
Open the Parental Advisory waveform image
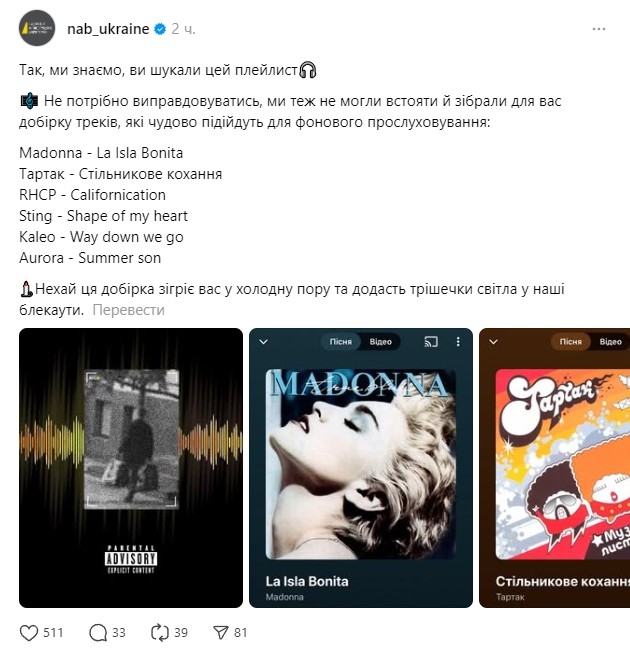point(131,468)
